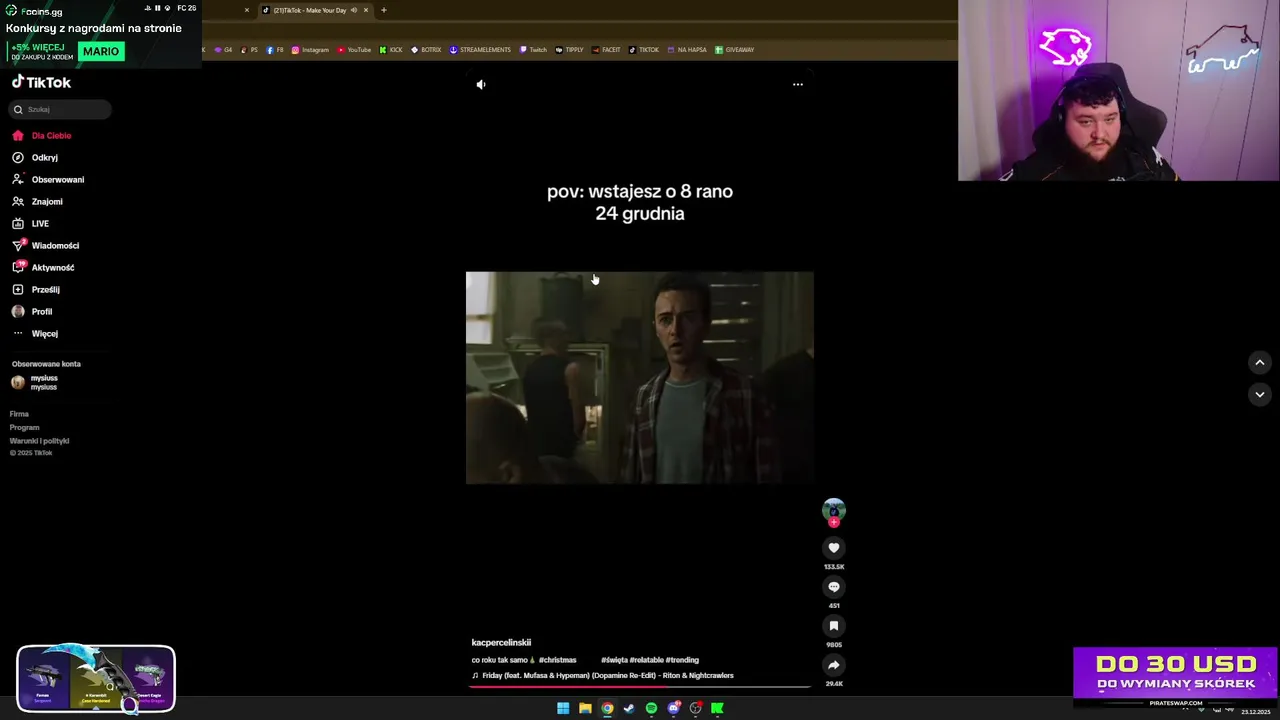1280x720 pixels.
Task: Open the YouTube bookmark
Action: coord(354,50)
